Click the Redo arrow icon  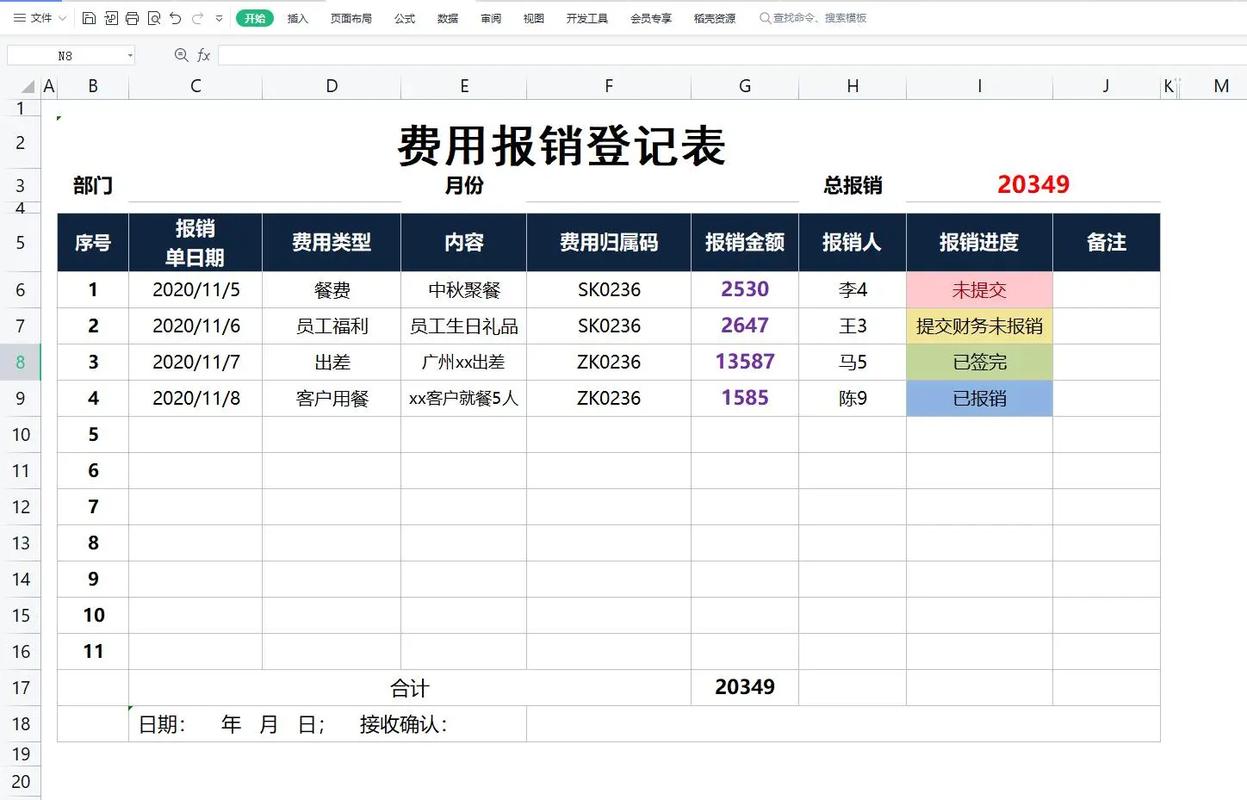198,18
